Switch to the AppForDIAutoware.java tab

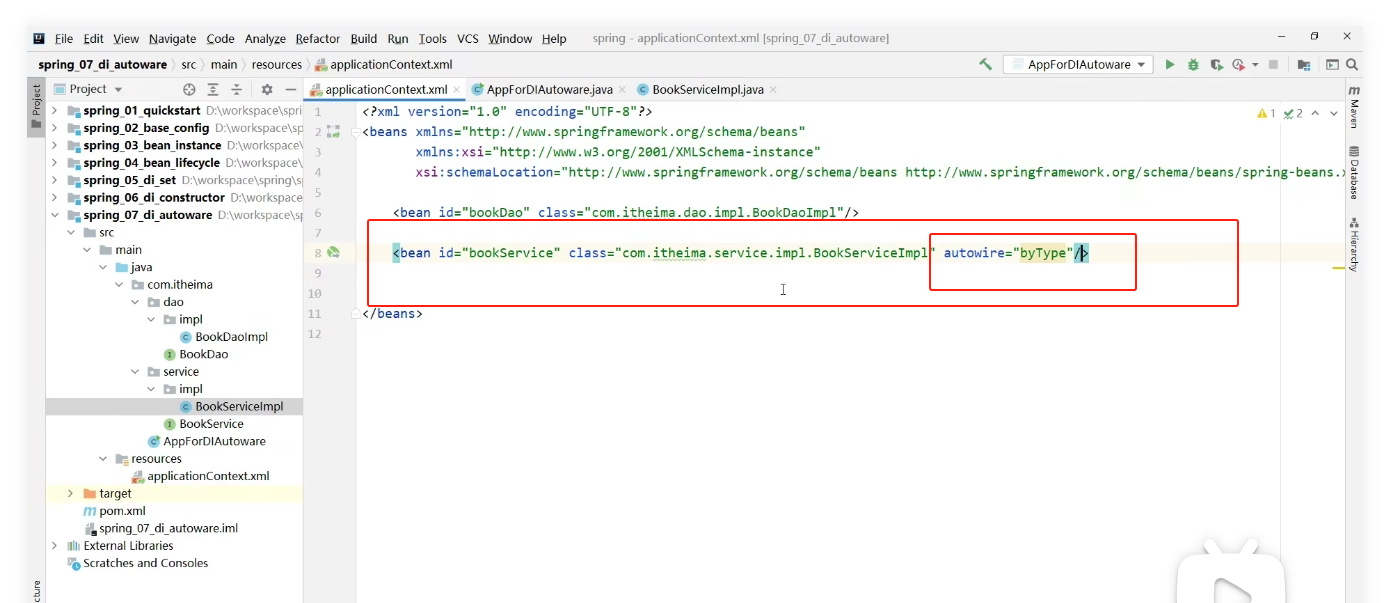(549, 89)
